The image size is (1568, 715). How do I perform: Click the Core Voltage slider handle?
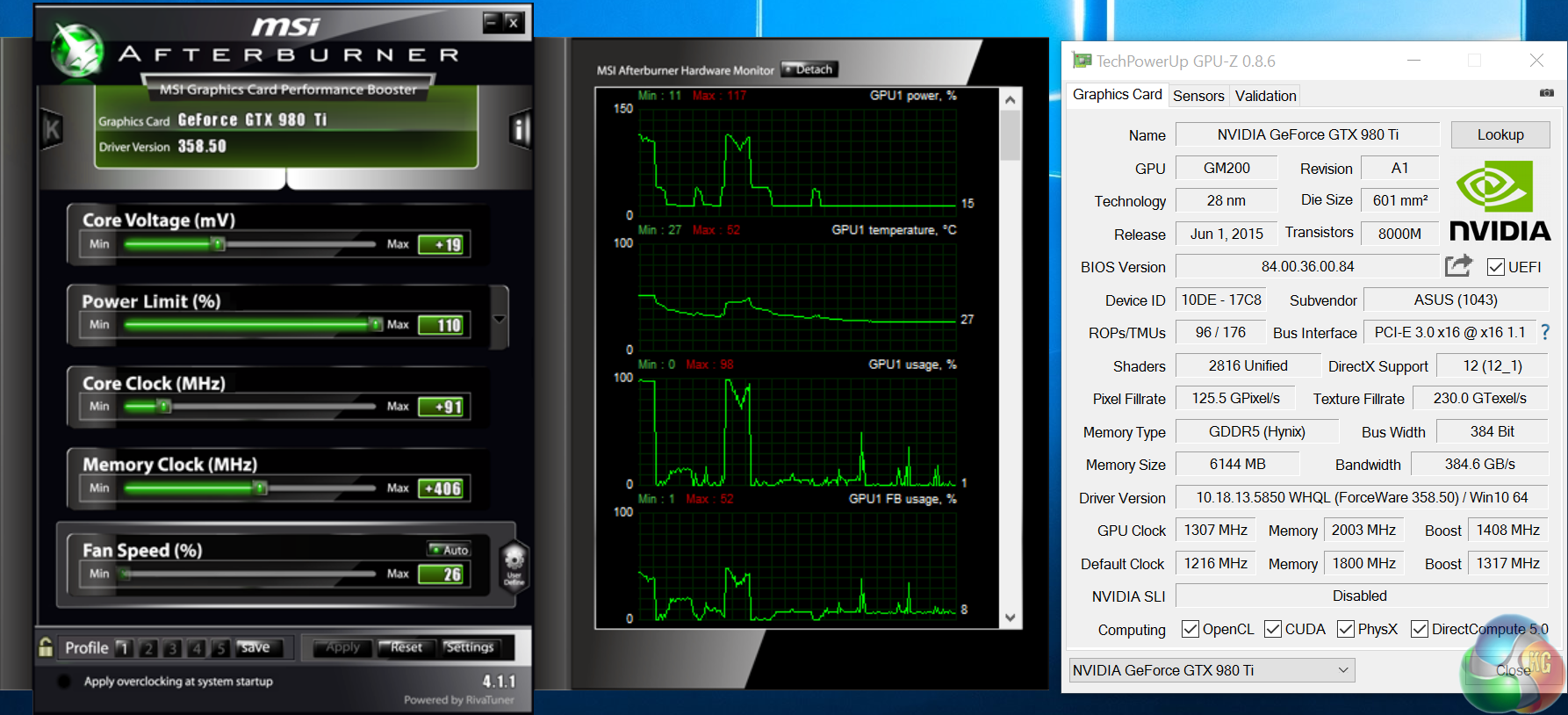[218, 244]
